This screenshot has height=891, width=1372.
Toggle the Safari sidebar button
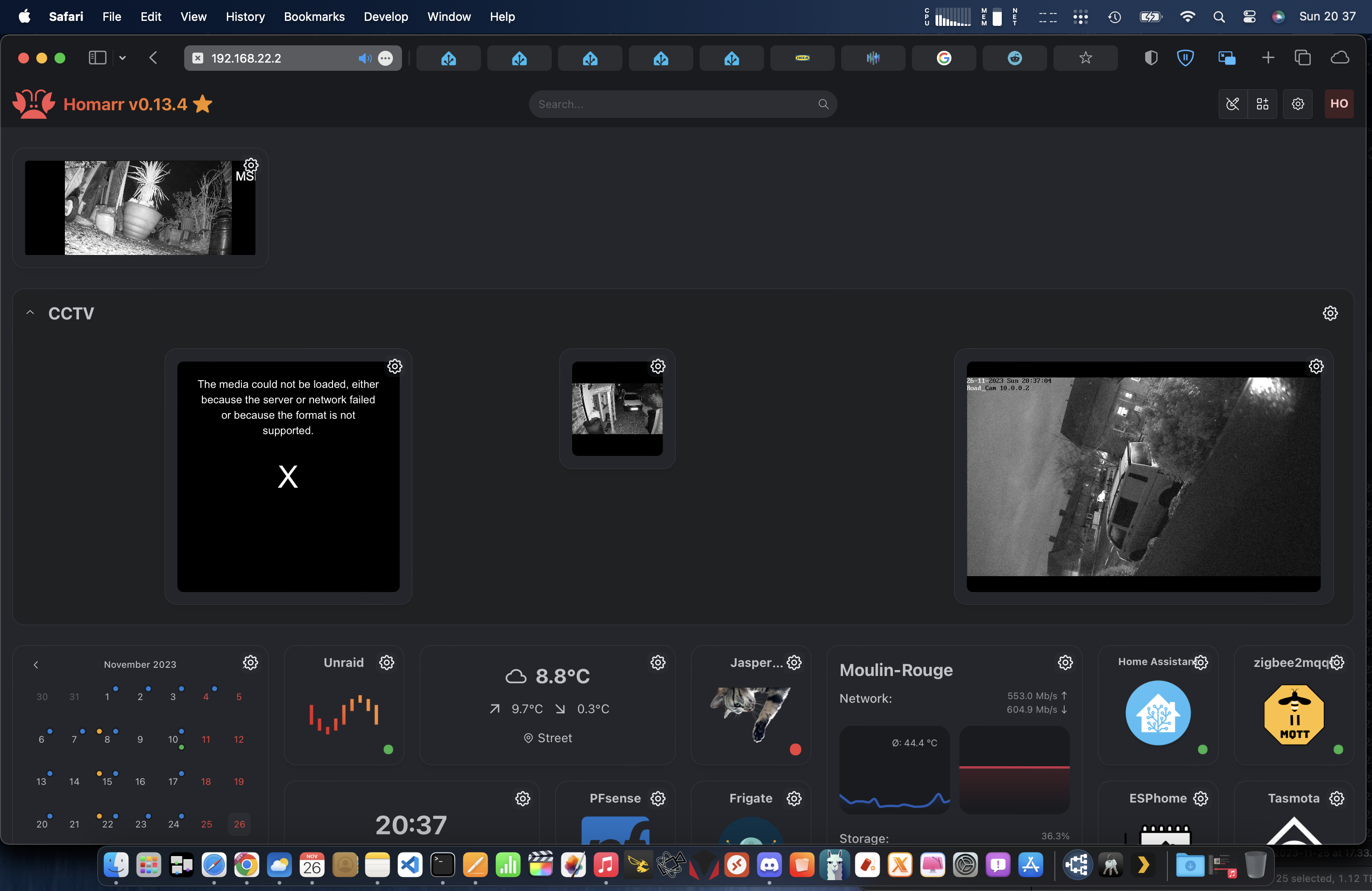[97, 58]
